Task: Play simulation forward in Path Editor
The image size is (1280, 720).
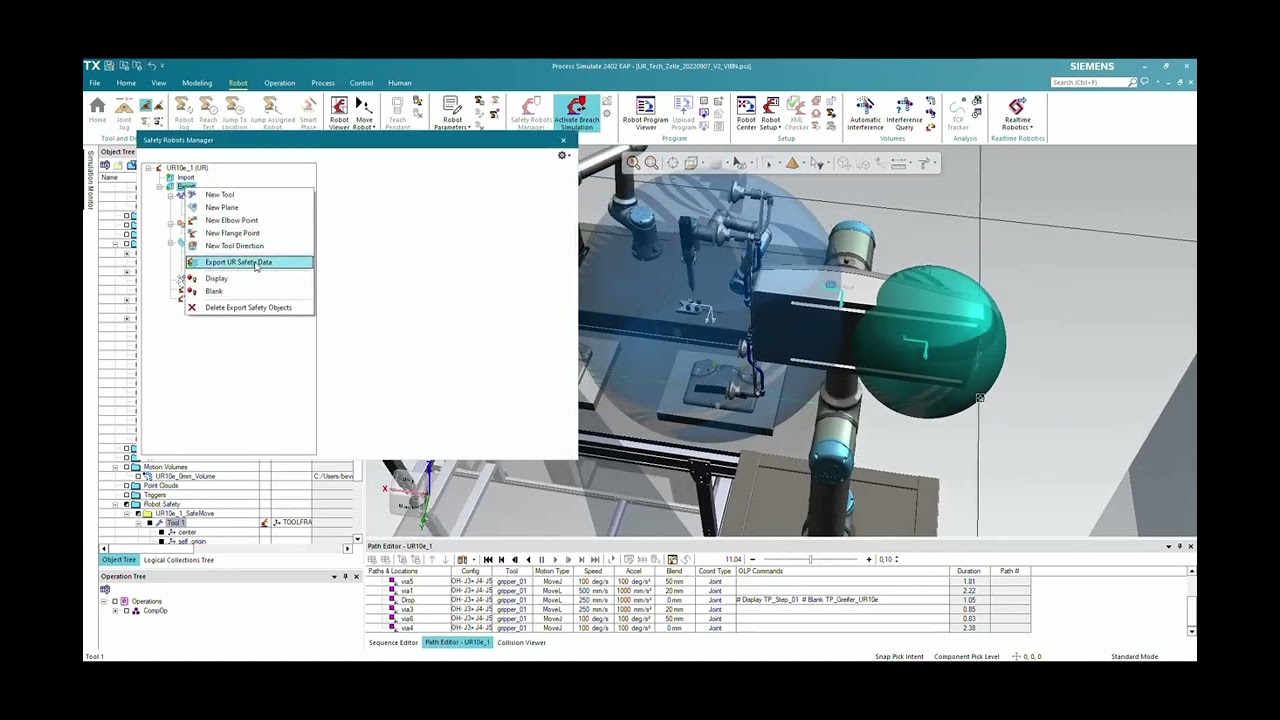Action: pos(555,560)
